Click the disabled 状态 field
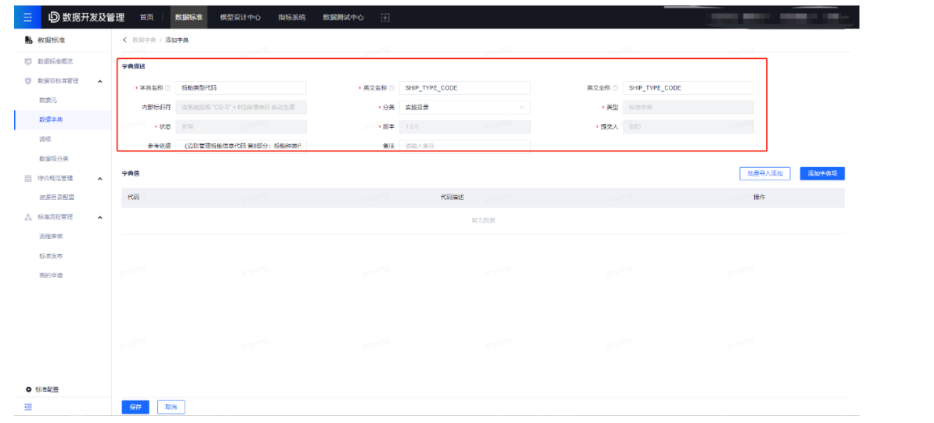 (x=241, y=127)
